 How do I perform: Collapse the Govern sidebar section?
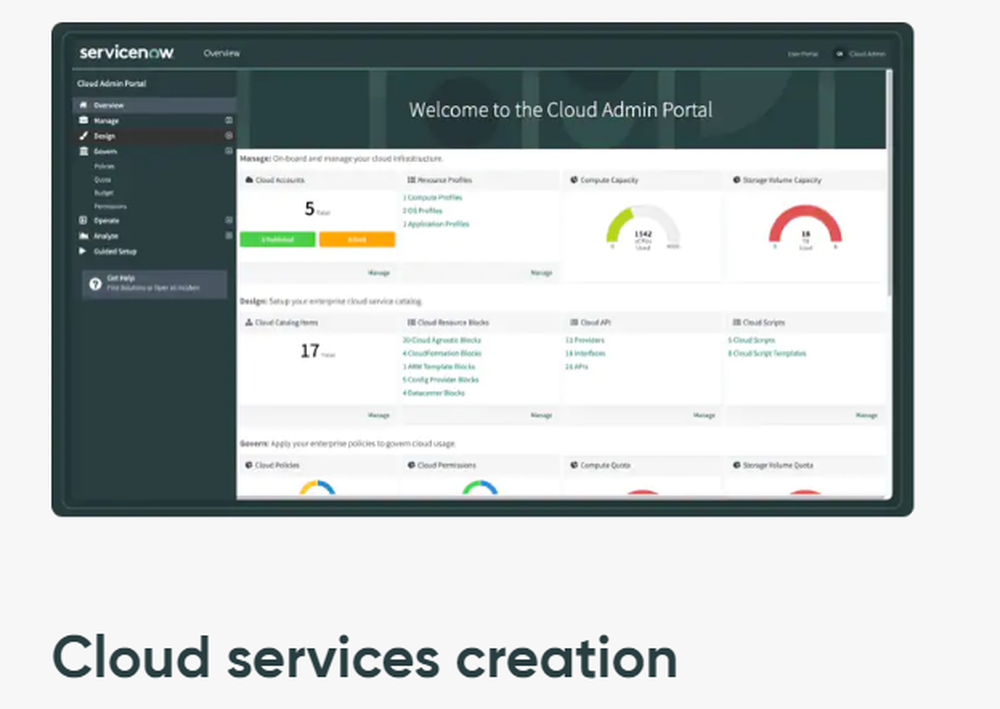coord(229,150)
